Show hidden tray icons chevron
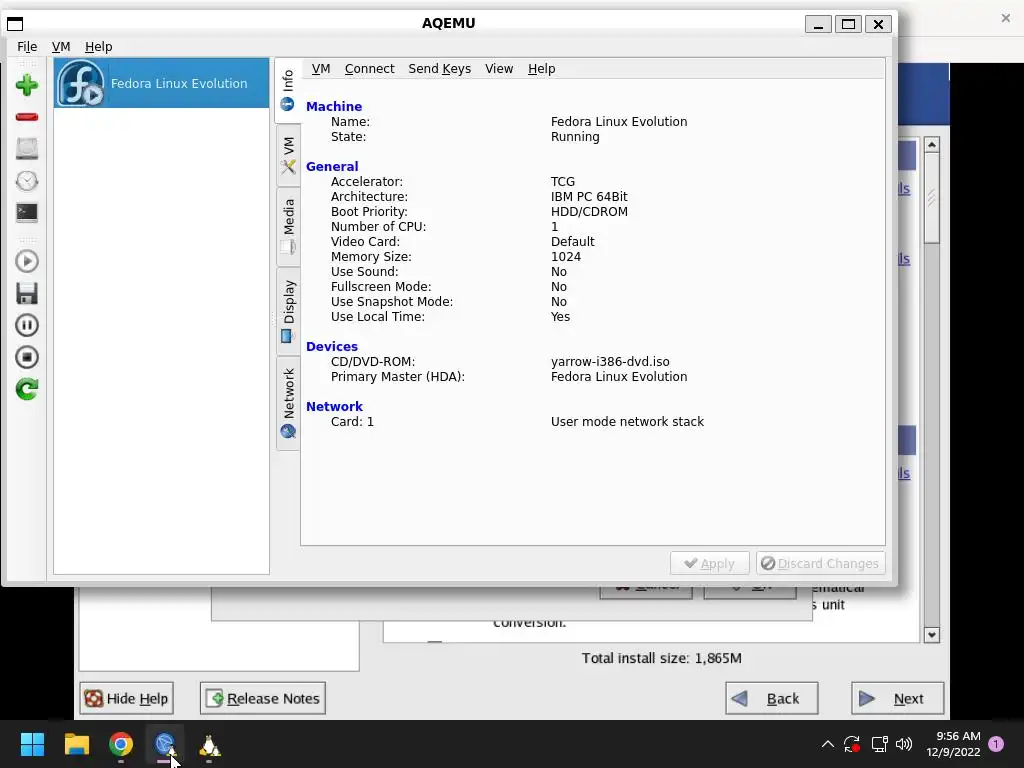 click(x=827, y=744)
